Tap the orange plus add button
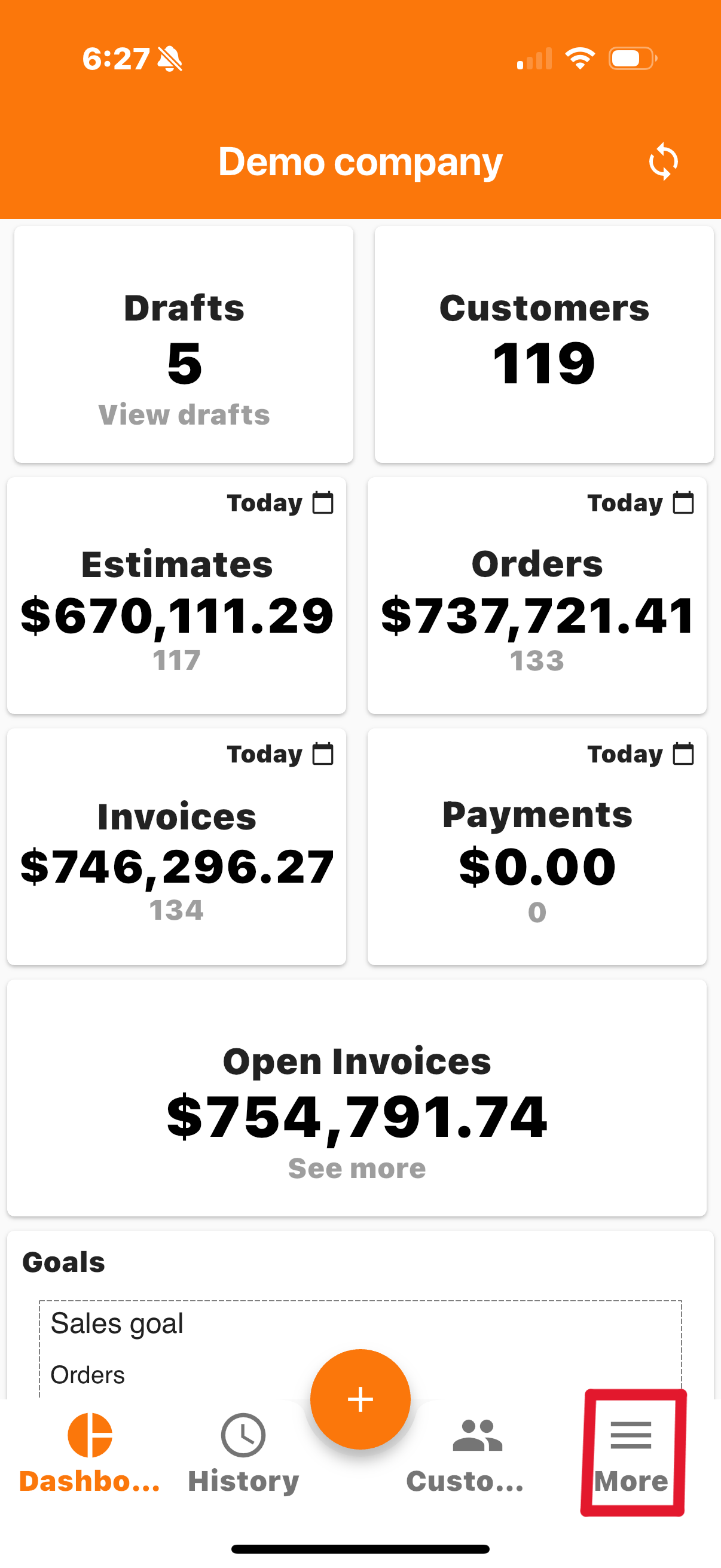721x1568 pixels. pos(360,1399)
